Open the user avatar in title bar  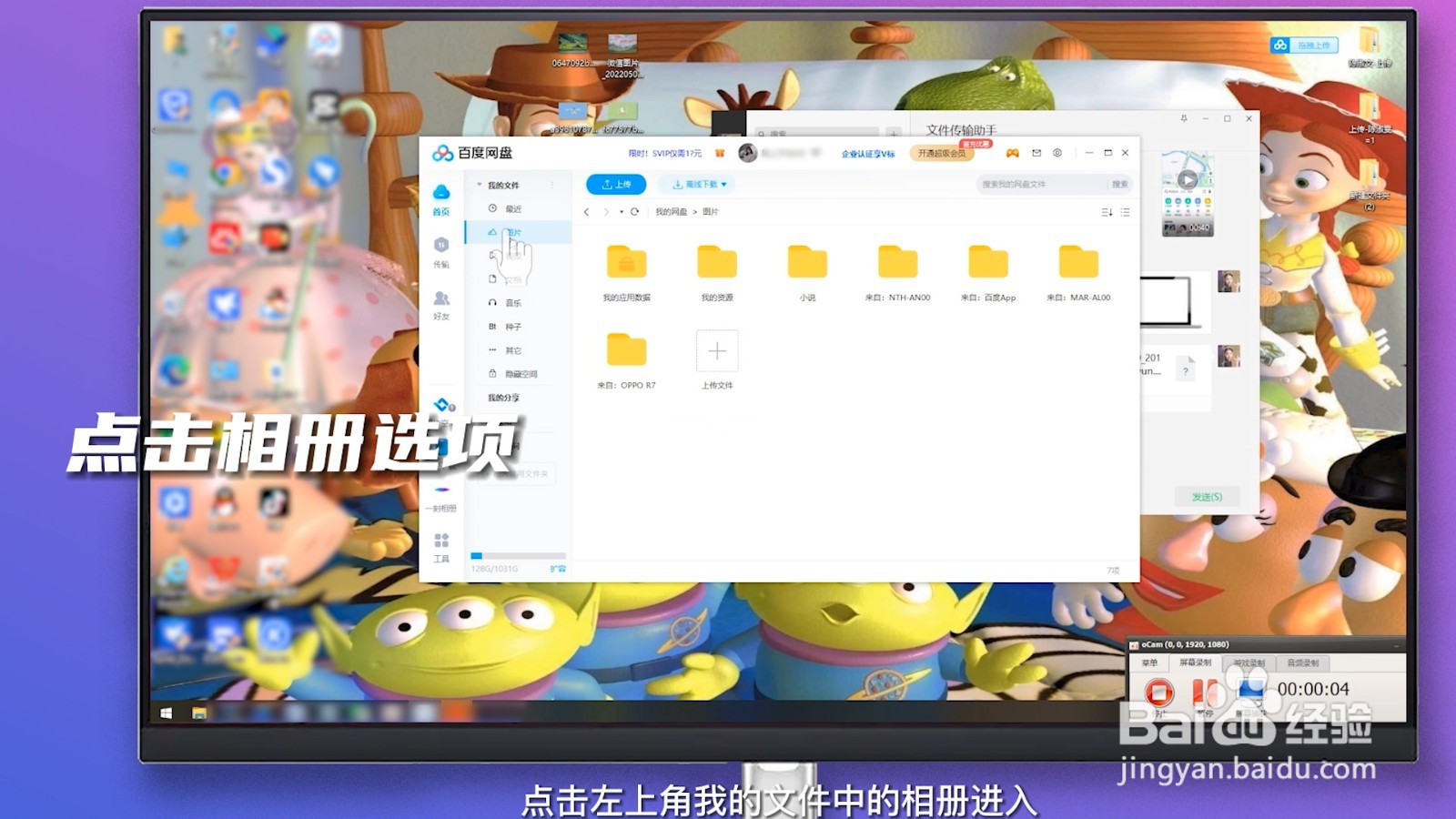pyautogui.click(x=748, y=153)
